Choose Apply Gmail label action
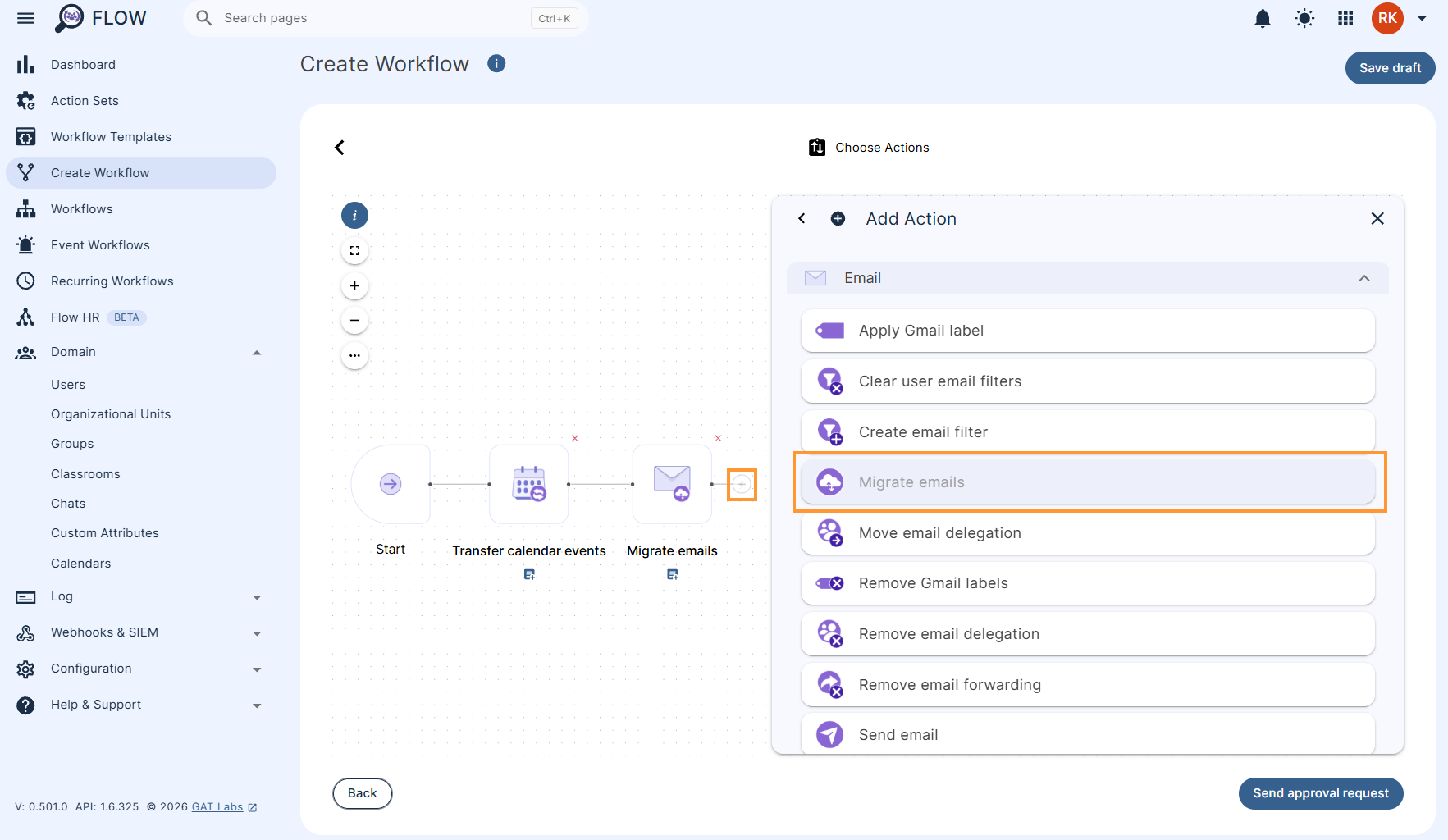 tap(1088, 331)
